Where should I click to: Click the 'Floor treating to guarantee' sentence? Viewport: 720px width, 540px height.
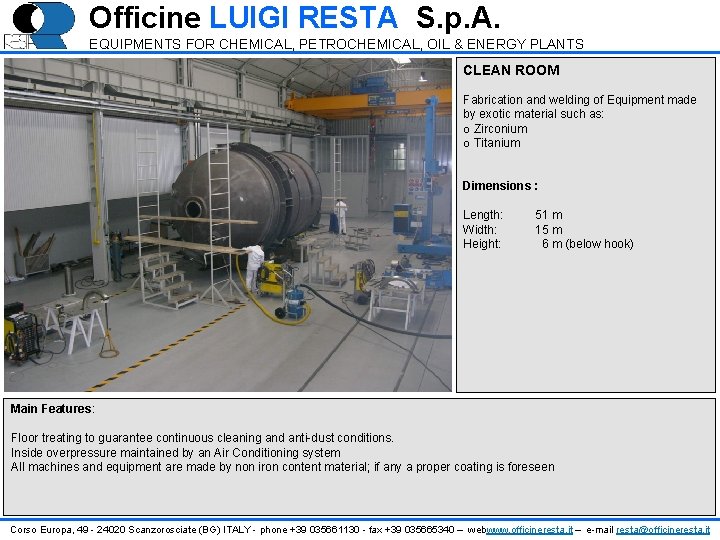pyautogui.click(x=202, y=438)
